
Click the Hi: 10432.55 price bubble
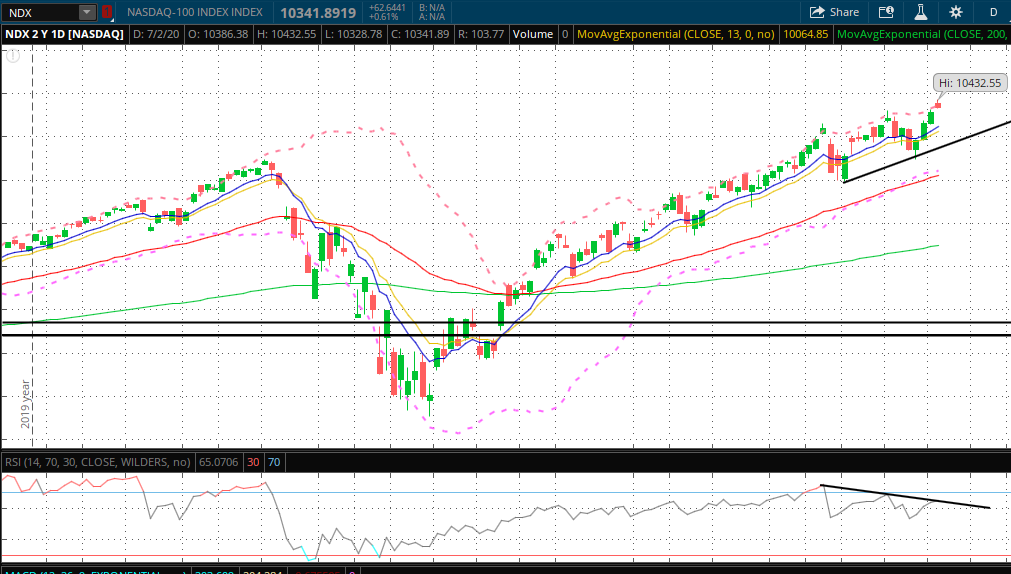coord(970,83)
